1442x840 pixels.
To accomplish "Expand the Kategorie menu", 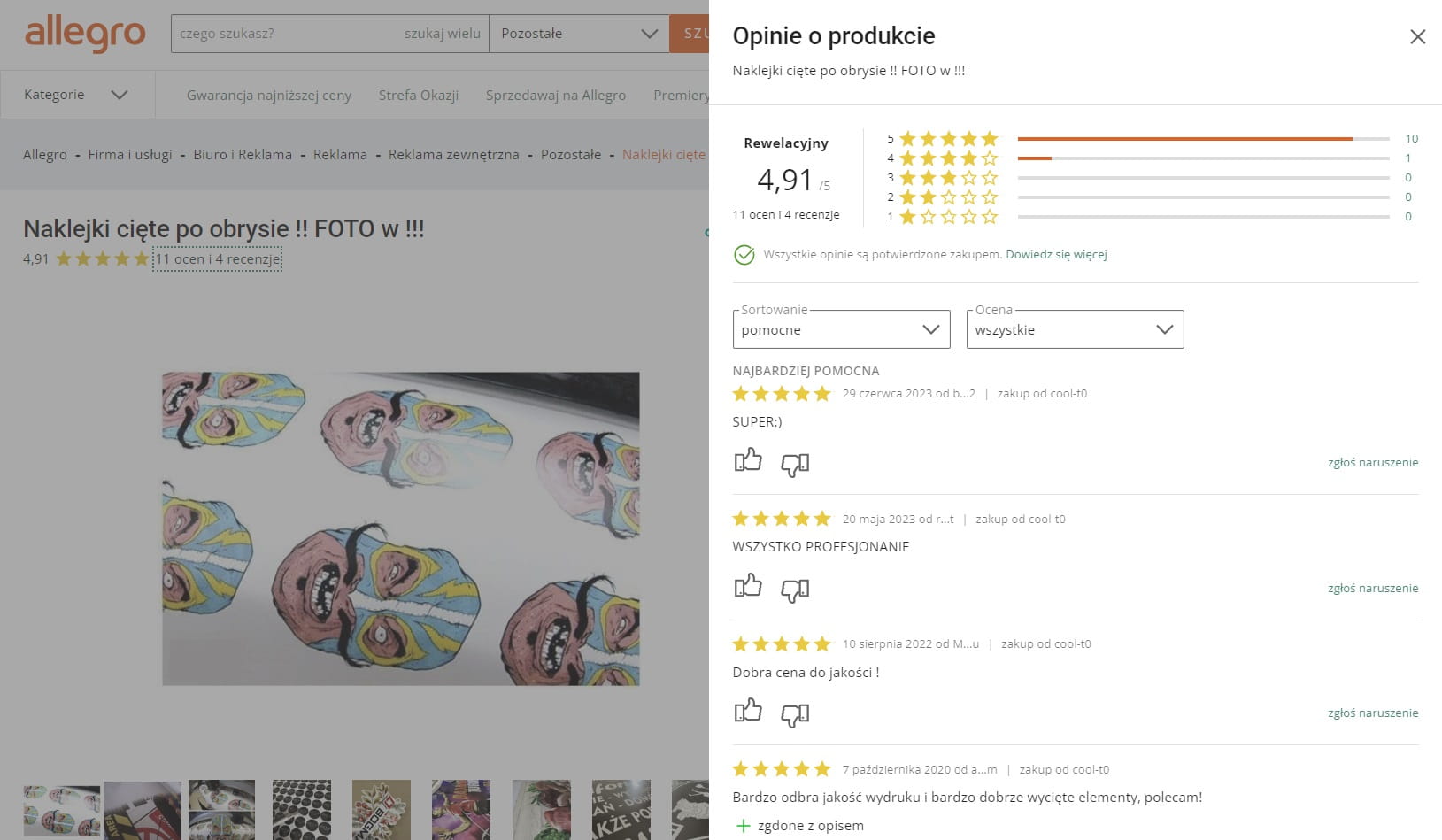I will (x=76, y=95).
